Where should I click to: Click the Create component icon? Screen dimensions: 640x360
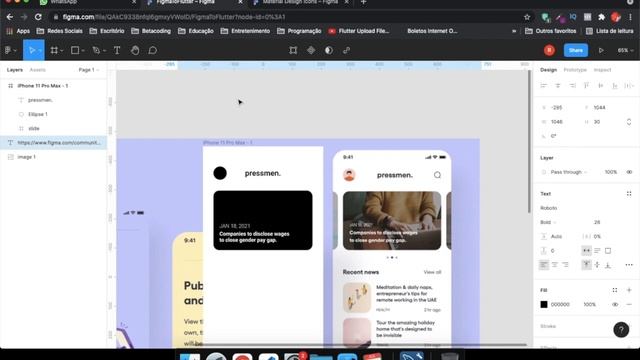coord(311,50)
